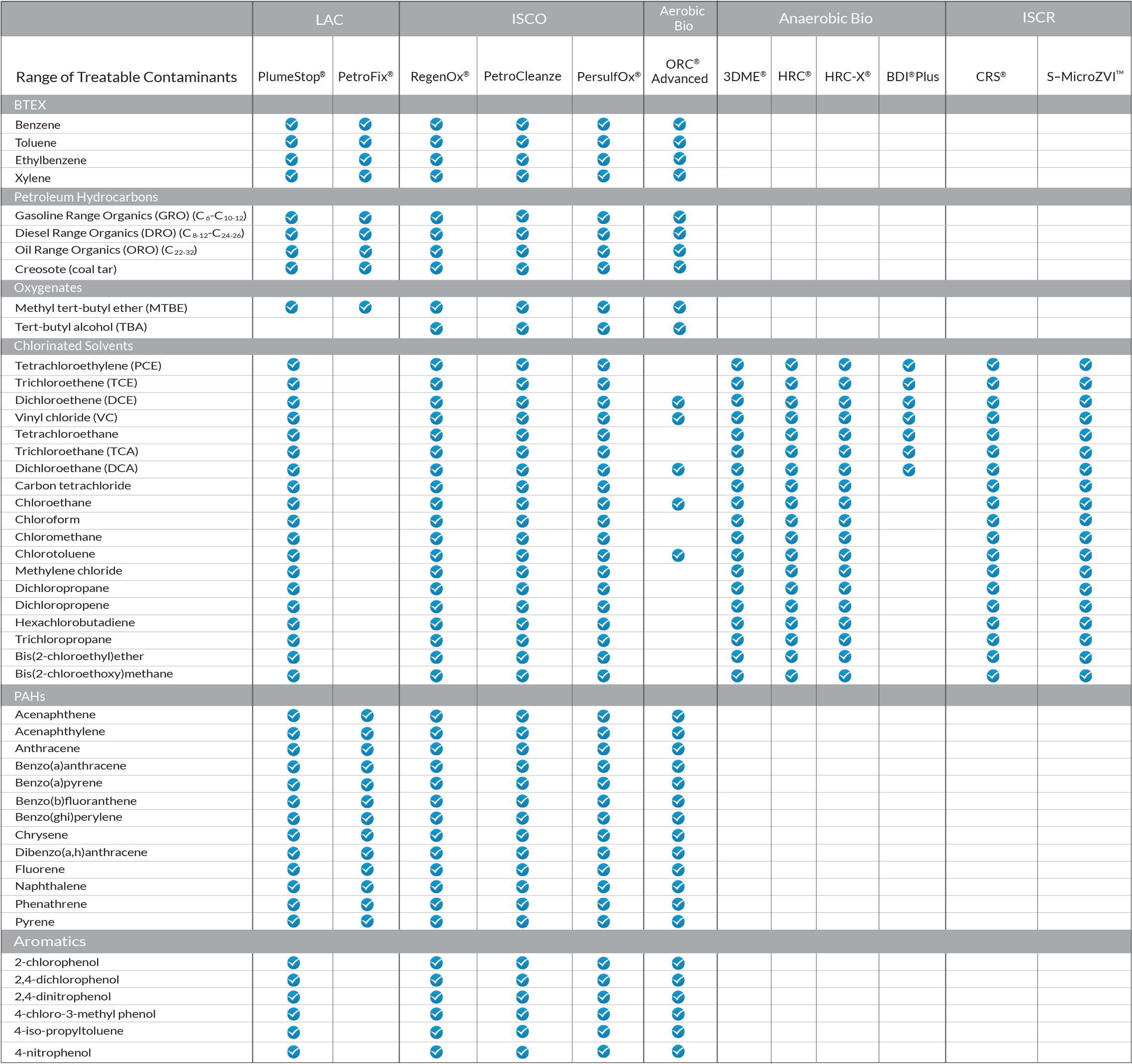Click the ORC Advanced checkmark in the Chlorotoluene row
Image resolution: width=1132 pixels, height=1064 pixels.
(678, 556)
